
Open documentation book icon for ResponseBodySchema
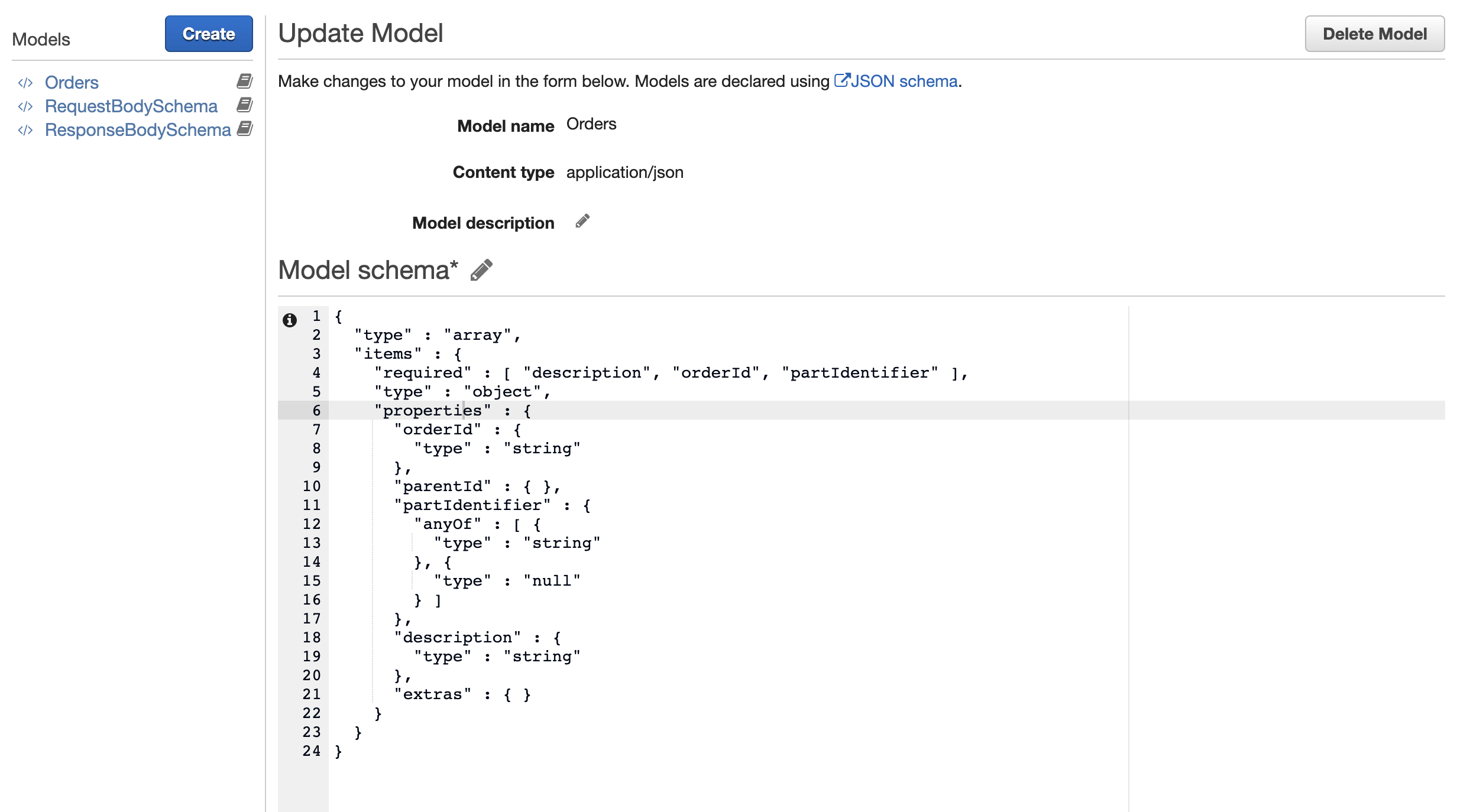(x=244, y=128)
